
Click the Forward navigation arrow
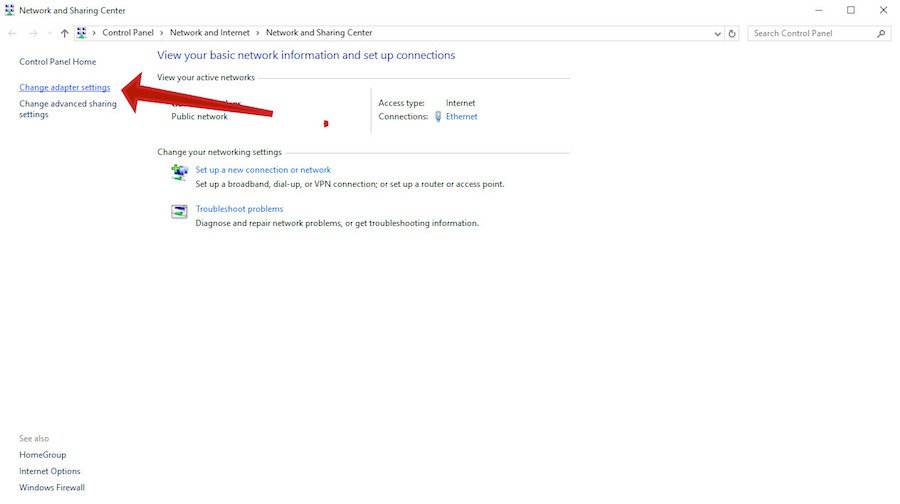(x=33, y=33)
